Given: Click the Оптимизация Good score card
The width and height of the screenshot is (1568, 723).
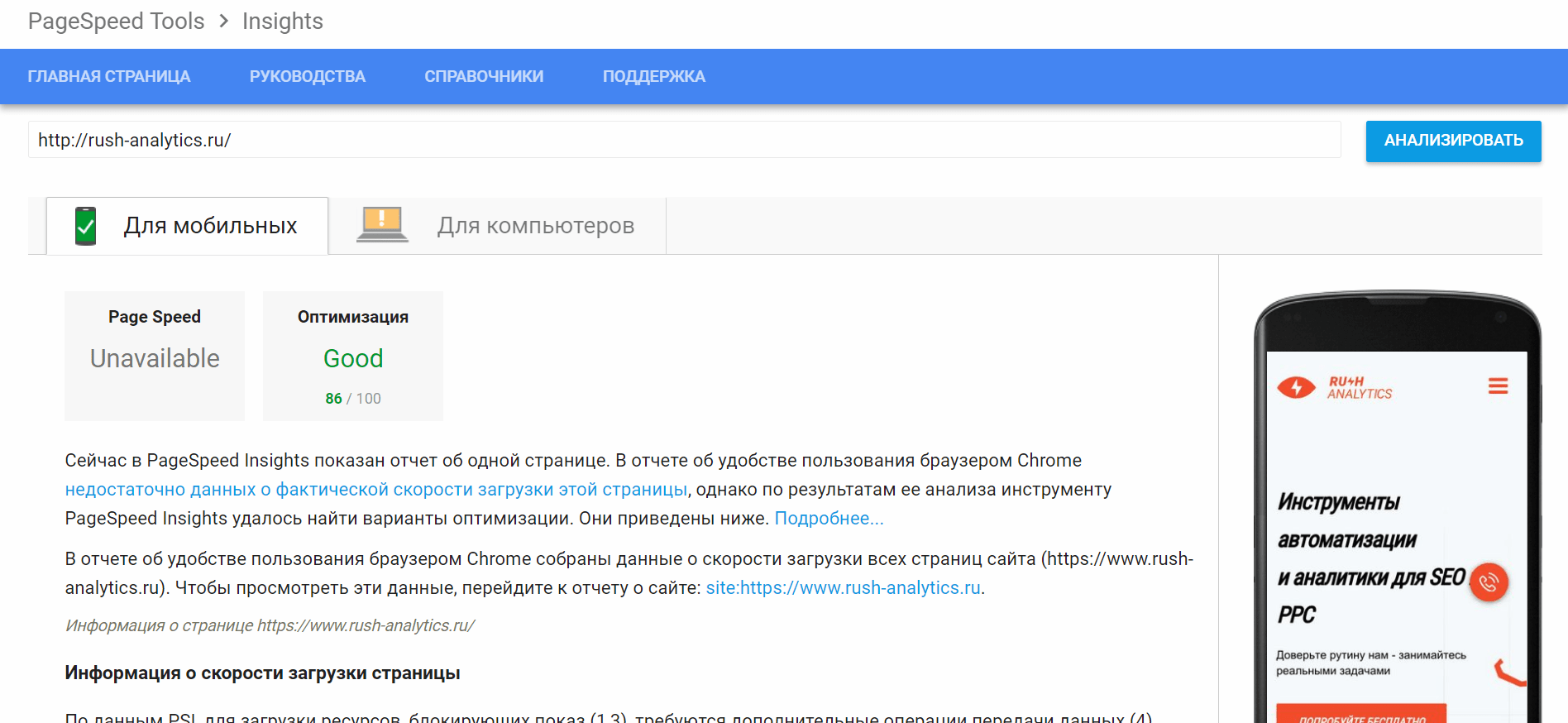Looking at the screenshot, I should [353, 356].
